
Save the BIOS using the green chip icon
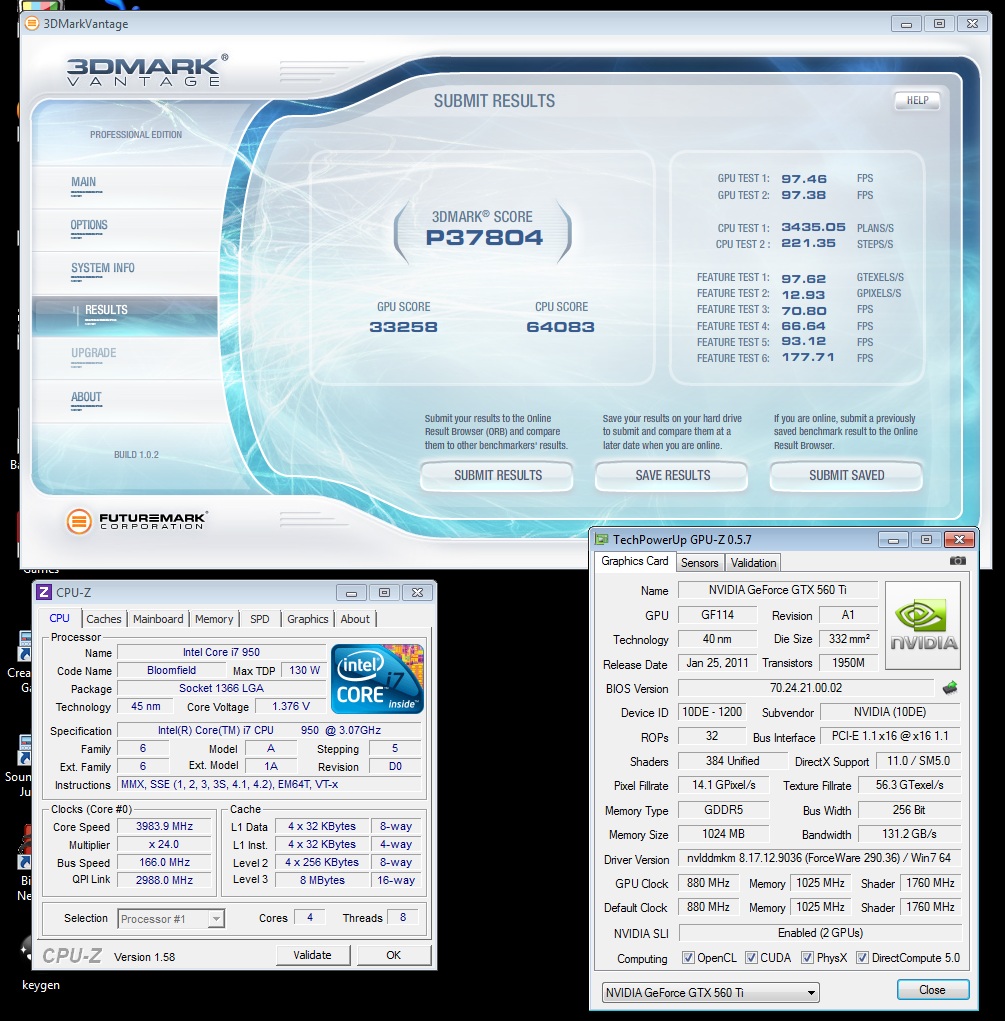tap(950, 688)
